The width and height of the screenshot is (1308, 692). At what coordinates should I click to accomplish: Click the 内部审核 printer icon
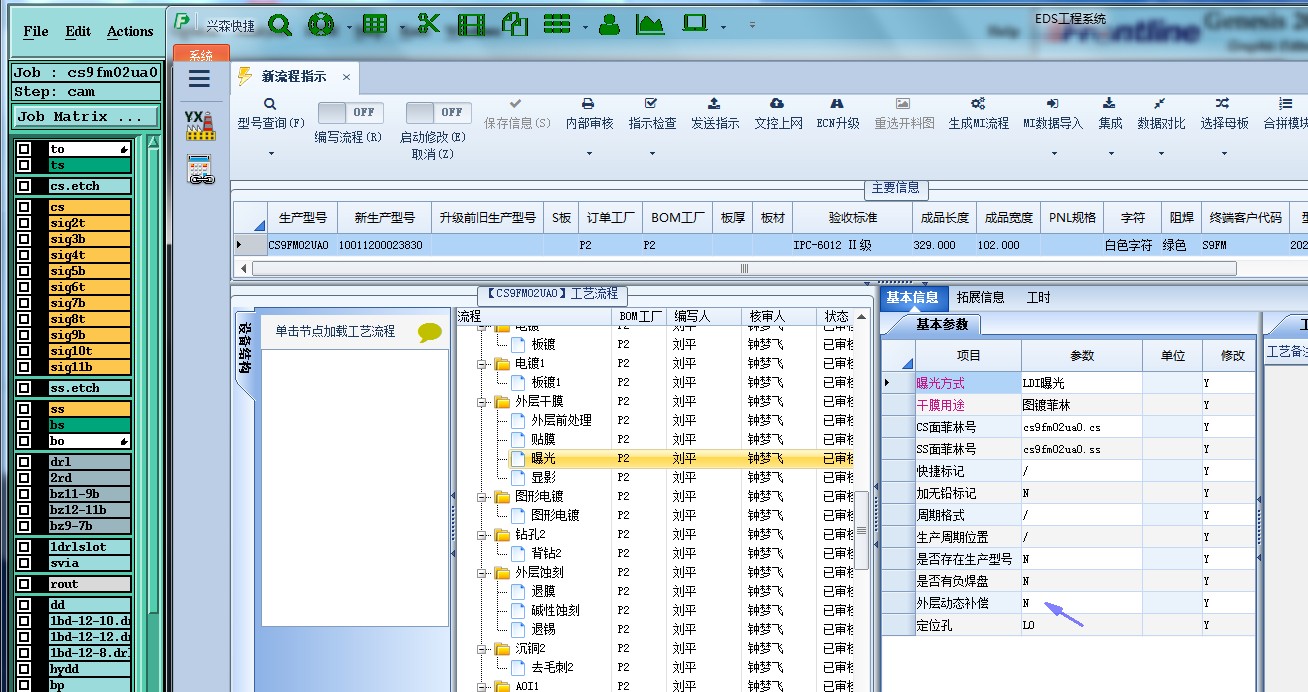589,103
